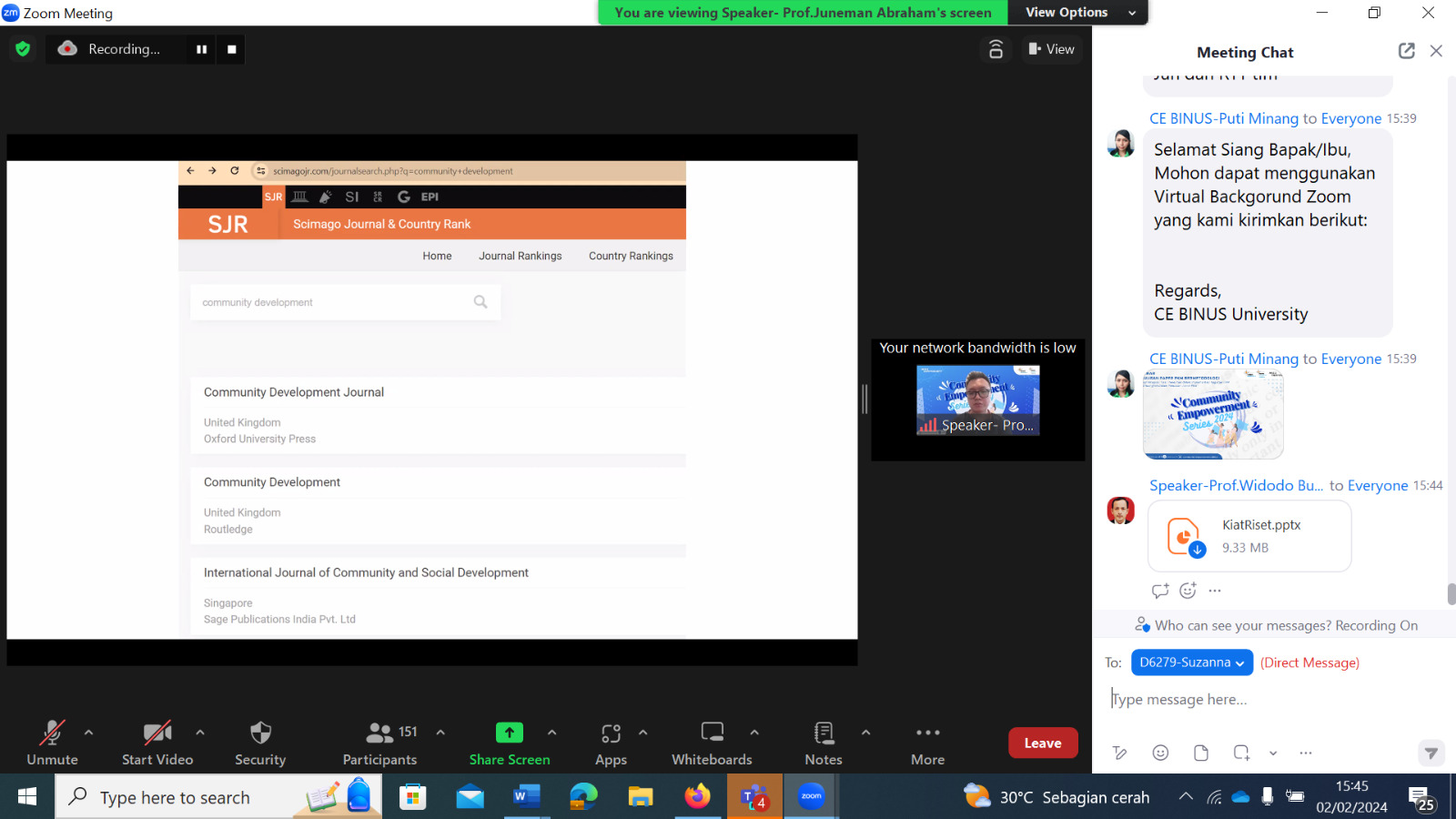Click the Windows Start button
This screenshot has width=1456, height=819.
pyautogui.click(x=27, y=797)
